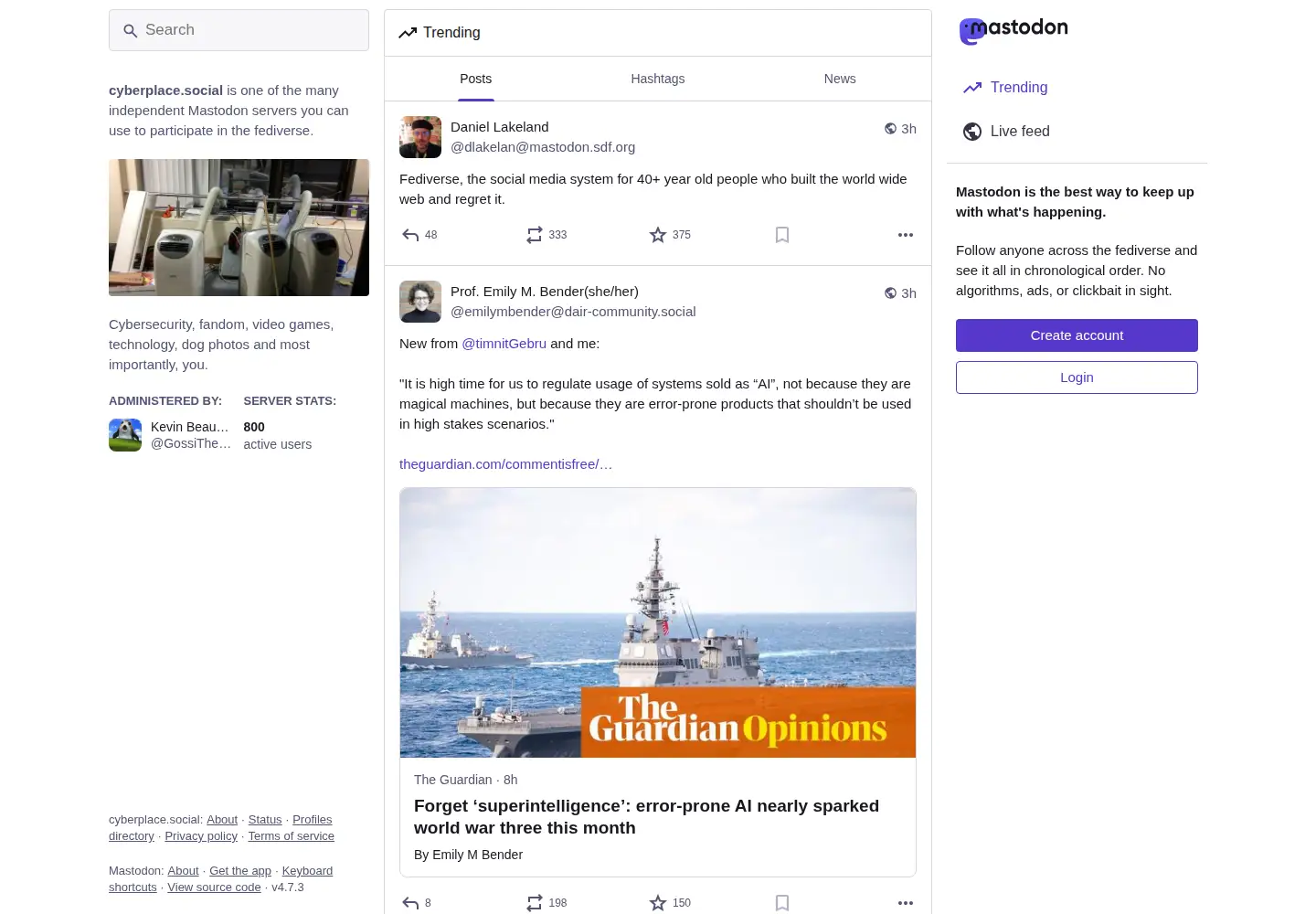Reply to Emily Bender's post
The height and width of the screenshot is (914, 1316).
[x=410, y=903]
